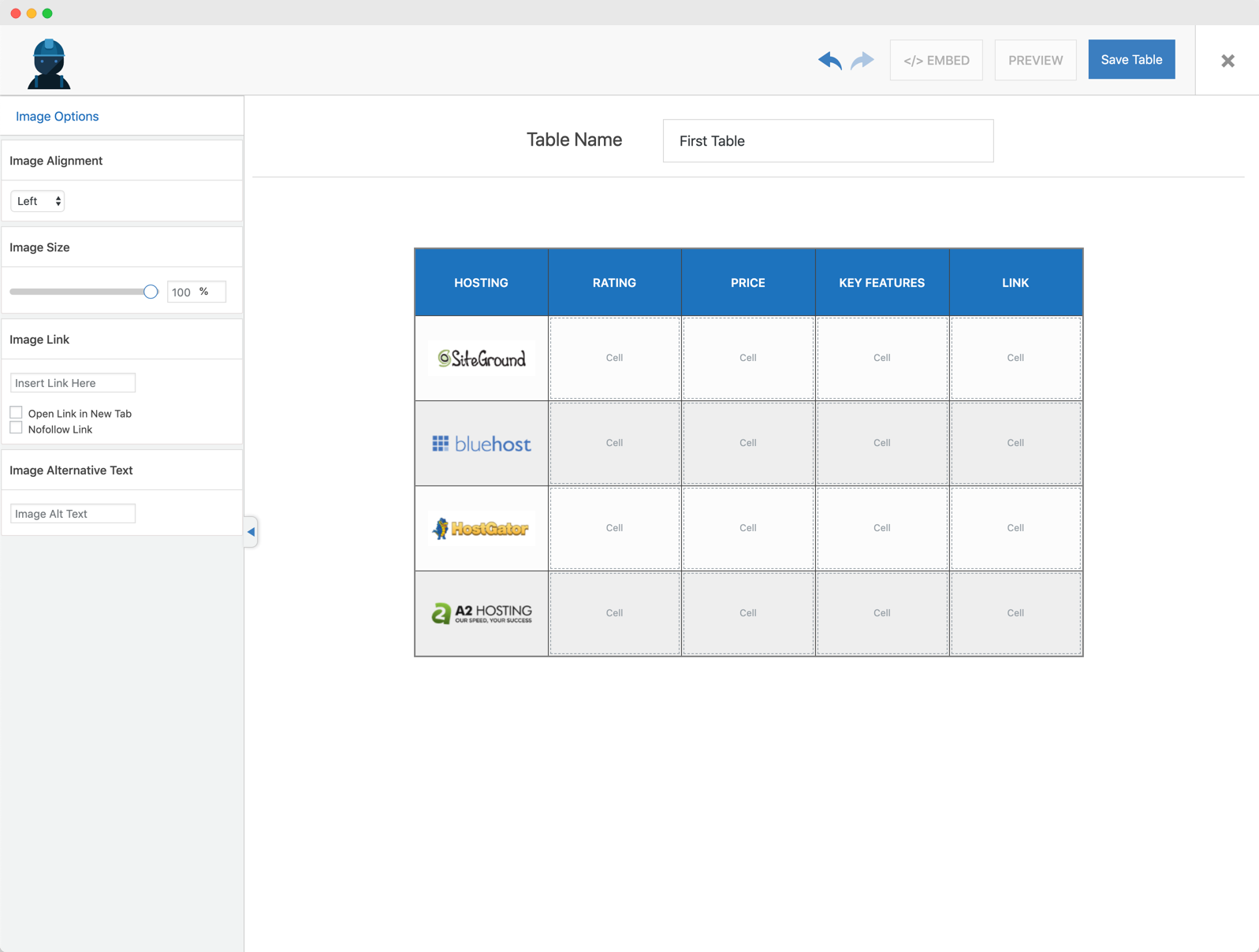Select the HostGator logo image
The width and height of the screenshot is (1259, 952).
(481, 529)
